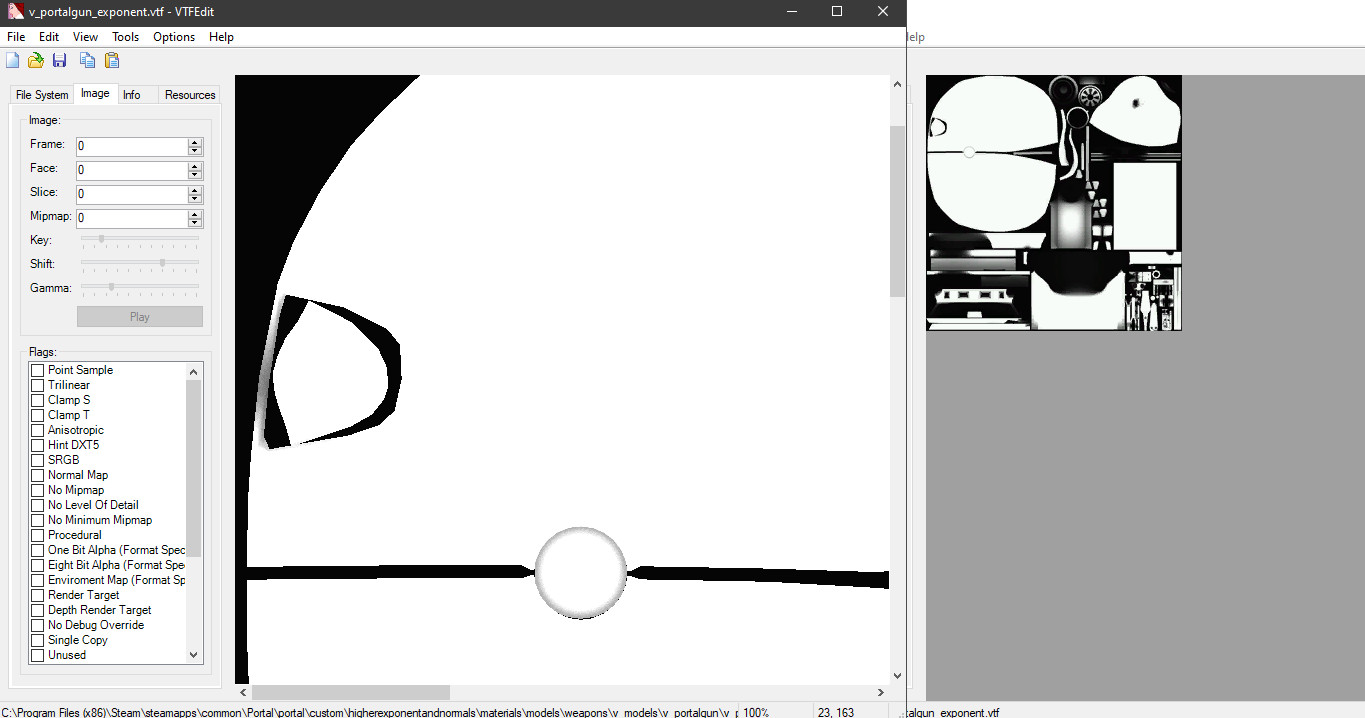The height and width of the screenshot is (718, 1365).
Task: Click the Save floppy disk icon
Action: coord(60,61)
